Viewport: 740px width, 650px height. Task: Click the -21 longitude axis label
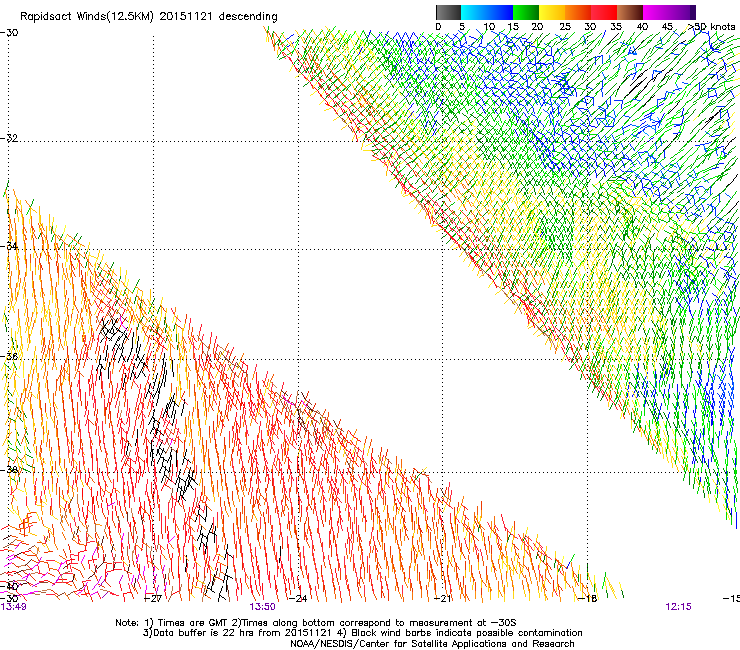443,599
